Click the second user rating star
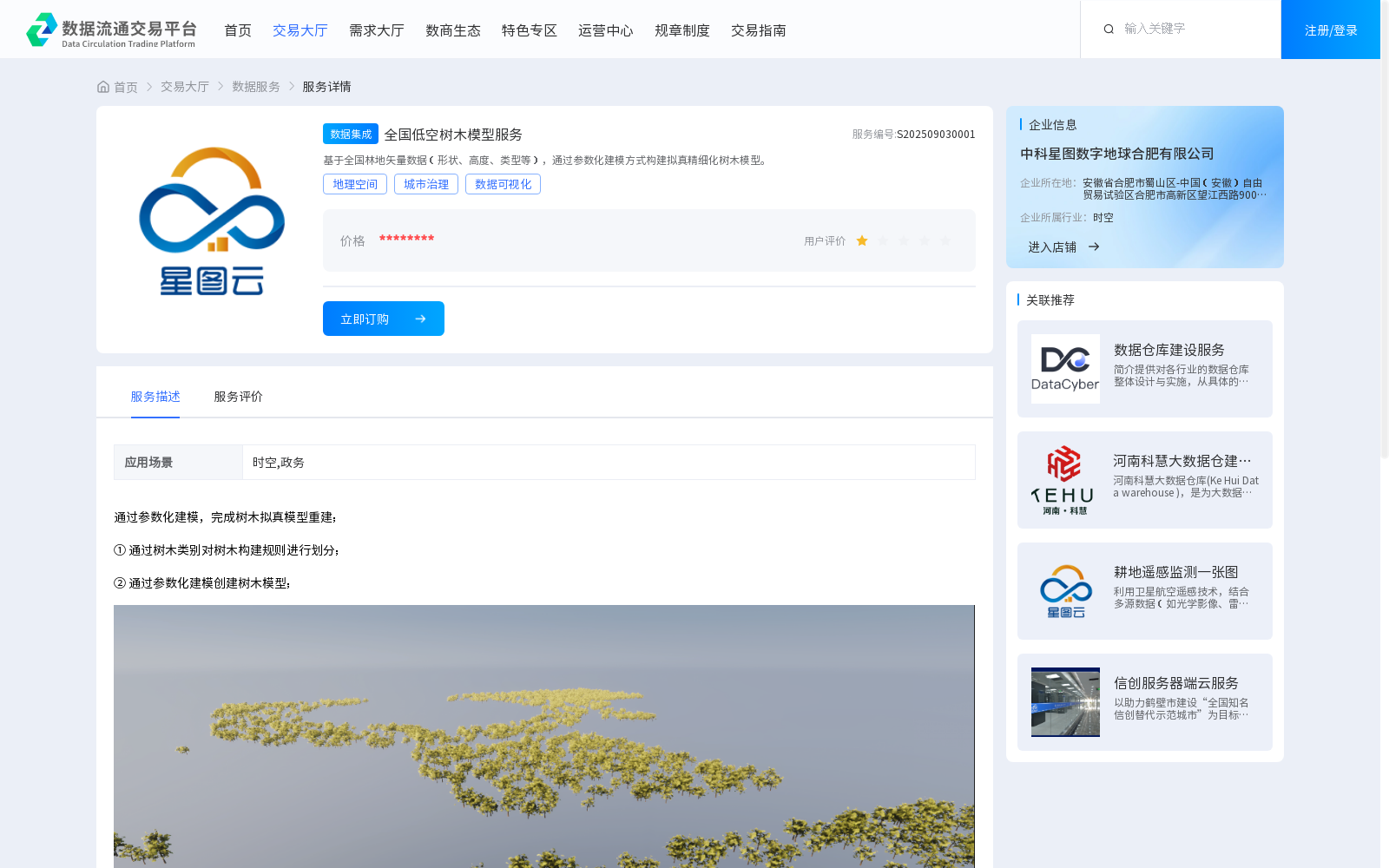Viewport: 1389px width, 868px height. [x=883, y=240]
